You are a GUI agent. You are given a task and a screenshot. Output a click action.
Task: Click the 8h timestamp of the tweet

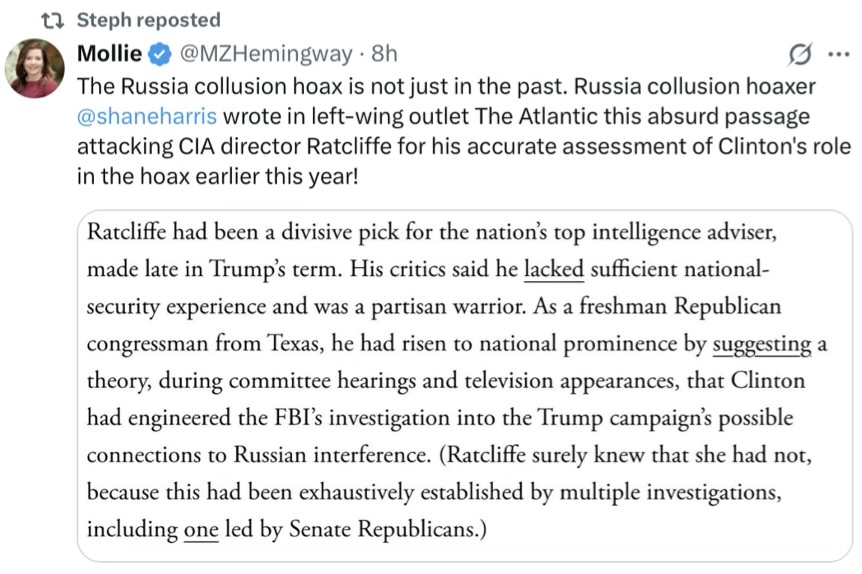(x=384, y=54)
